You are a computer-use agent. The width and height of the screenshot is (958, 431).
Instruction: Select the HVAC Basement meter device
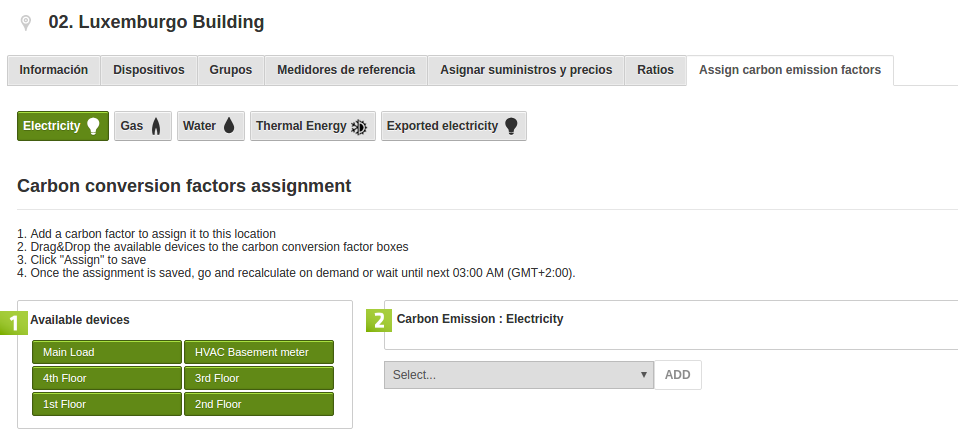[259, 352]
